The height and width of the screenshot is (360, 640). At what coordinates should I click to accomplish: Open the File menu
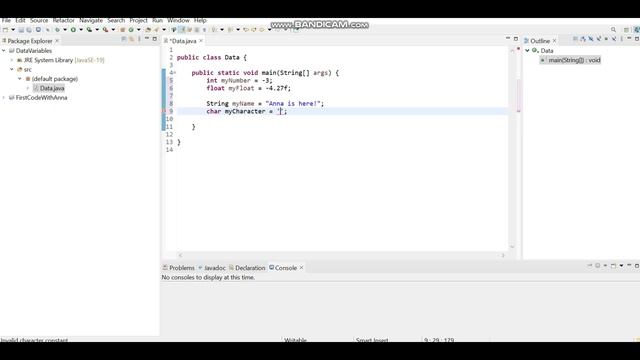click(x=6, y=20)
